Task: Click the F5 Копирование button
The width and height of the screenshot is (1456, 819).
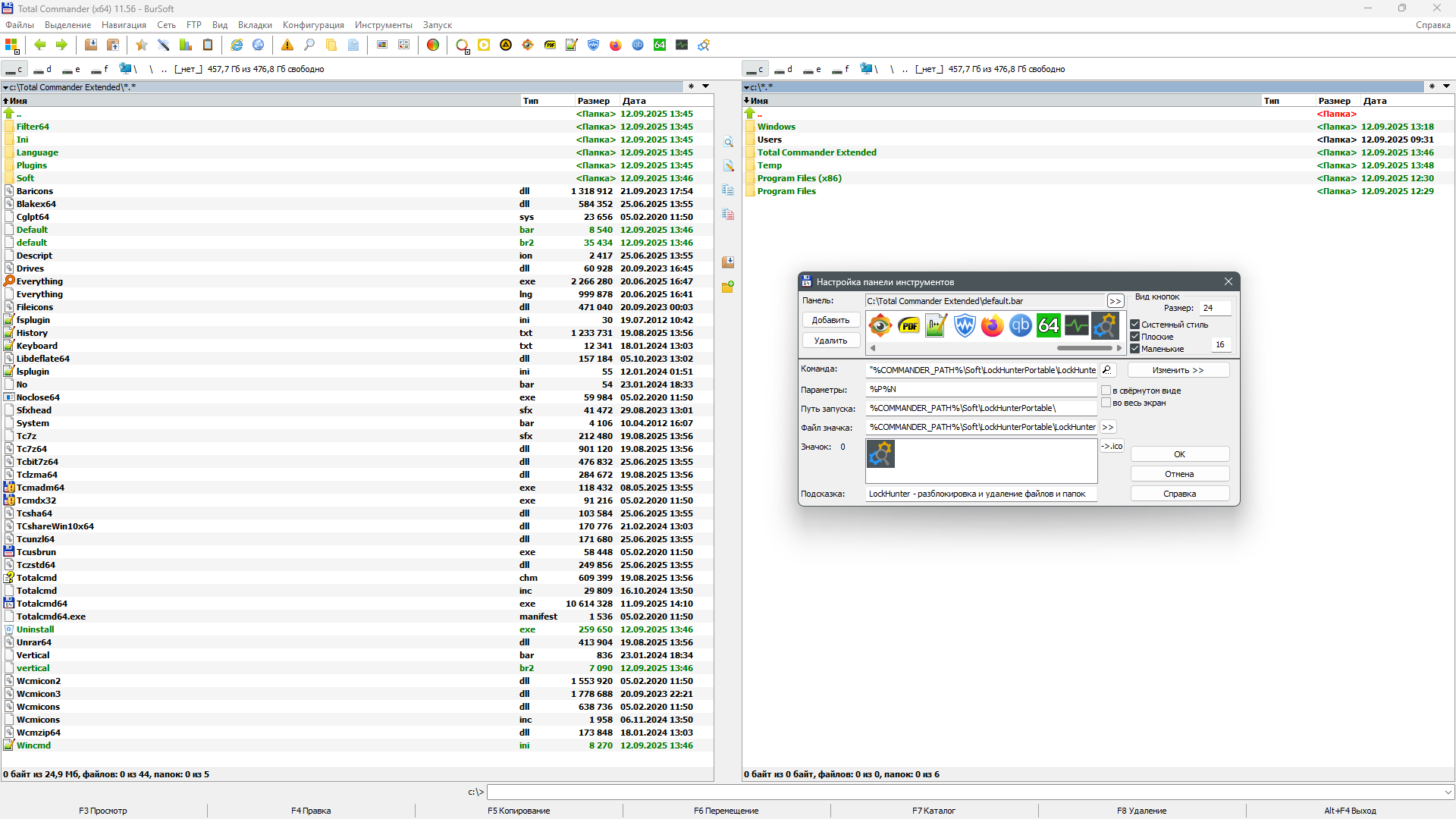Action: (519, 811)
